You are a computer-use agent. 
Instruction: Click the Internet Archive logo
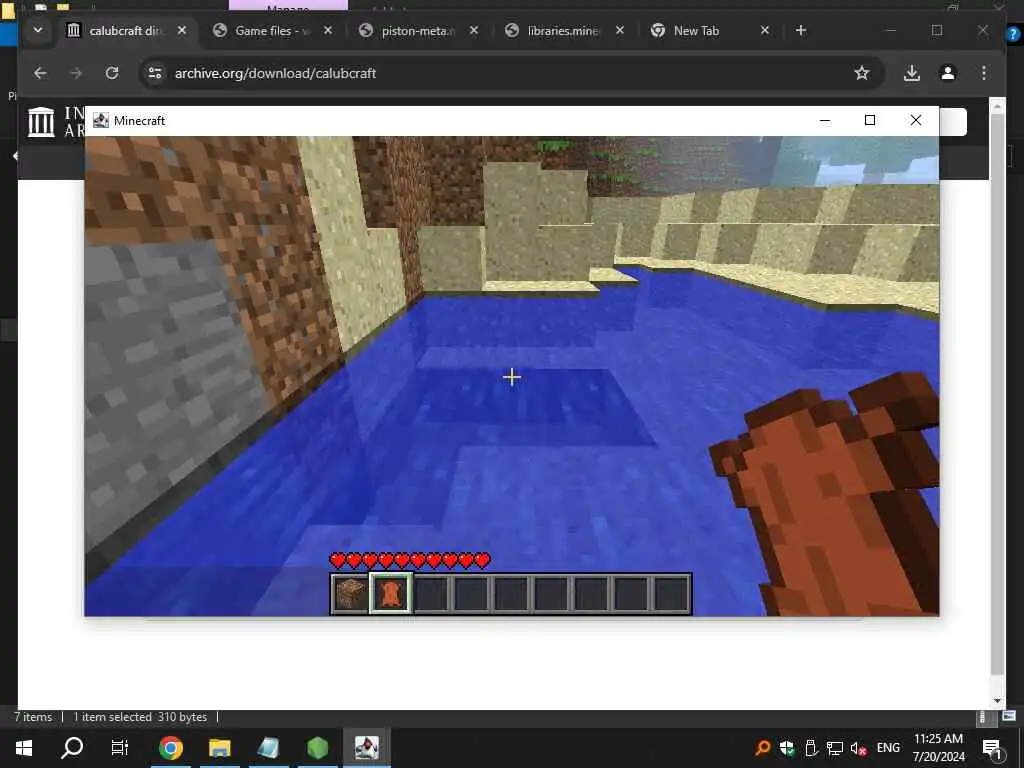click(41, 121)
